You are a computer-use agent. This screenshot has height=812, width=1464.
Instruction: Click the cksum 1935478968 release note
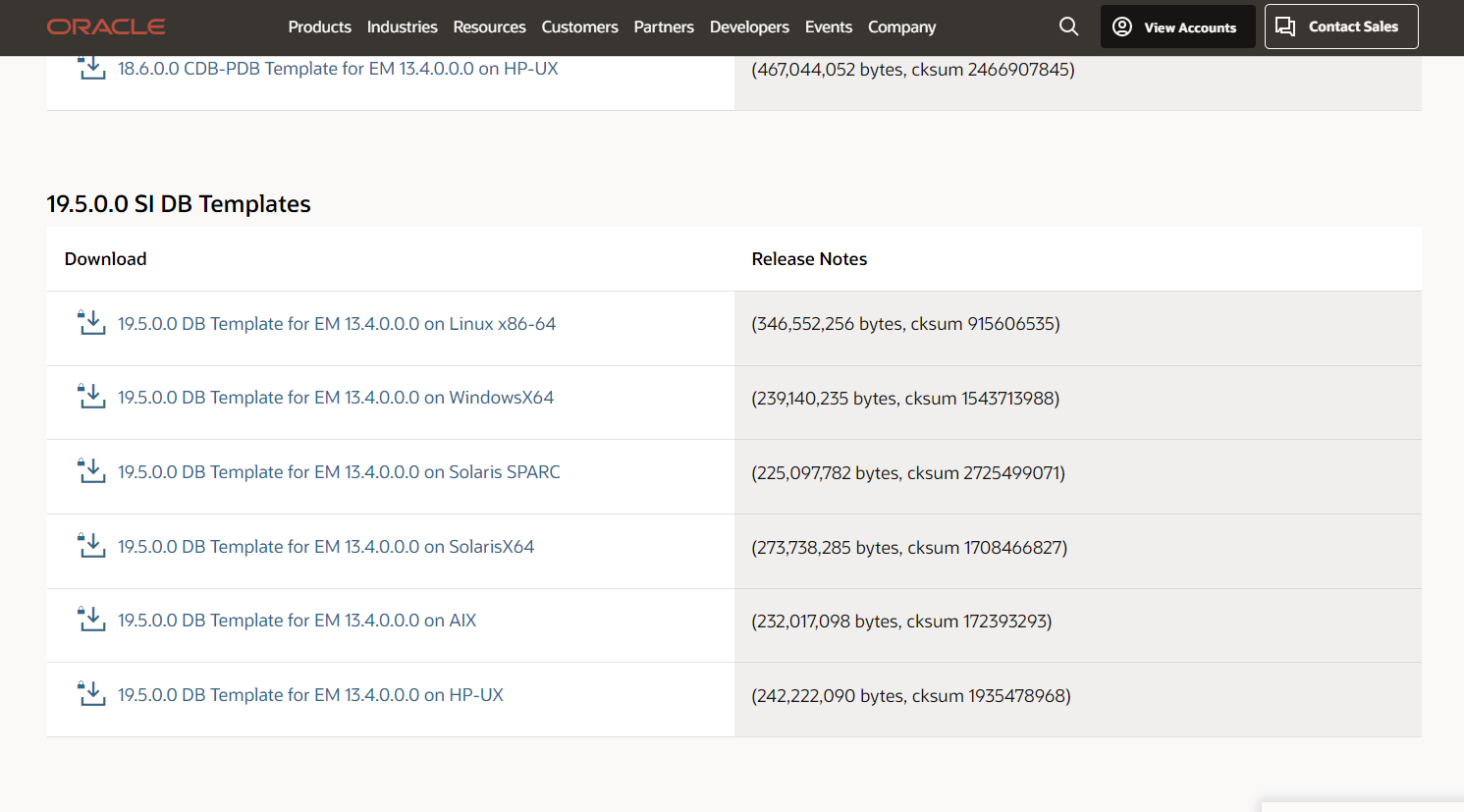[x=911, y=696]
